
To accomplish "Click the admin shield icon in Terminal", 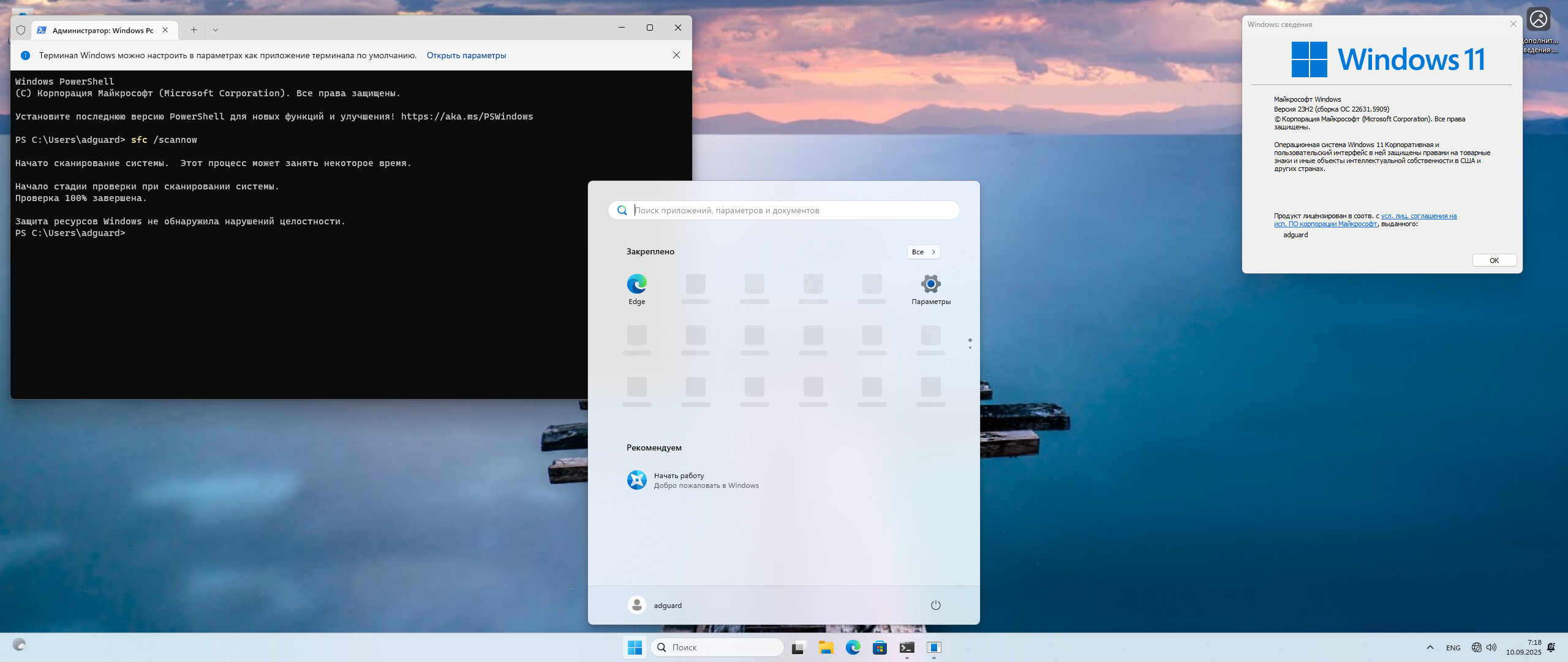I will click(21, 30).
